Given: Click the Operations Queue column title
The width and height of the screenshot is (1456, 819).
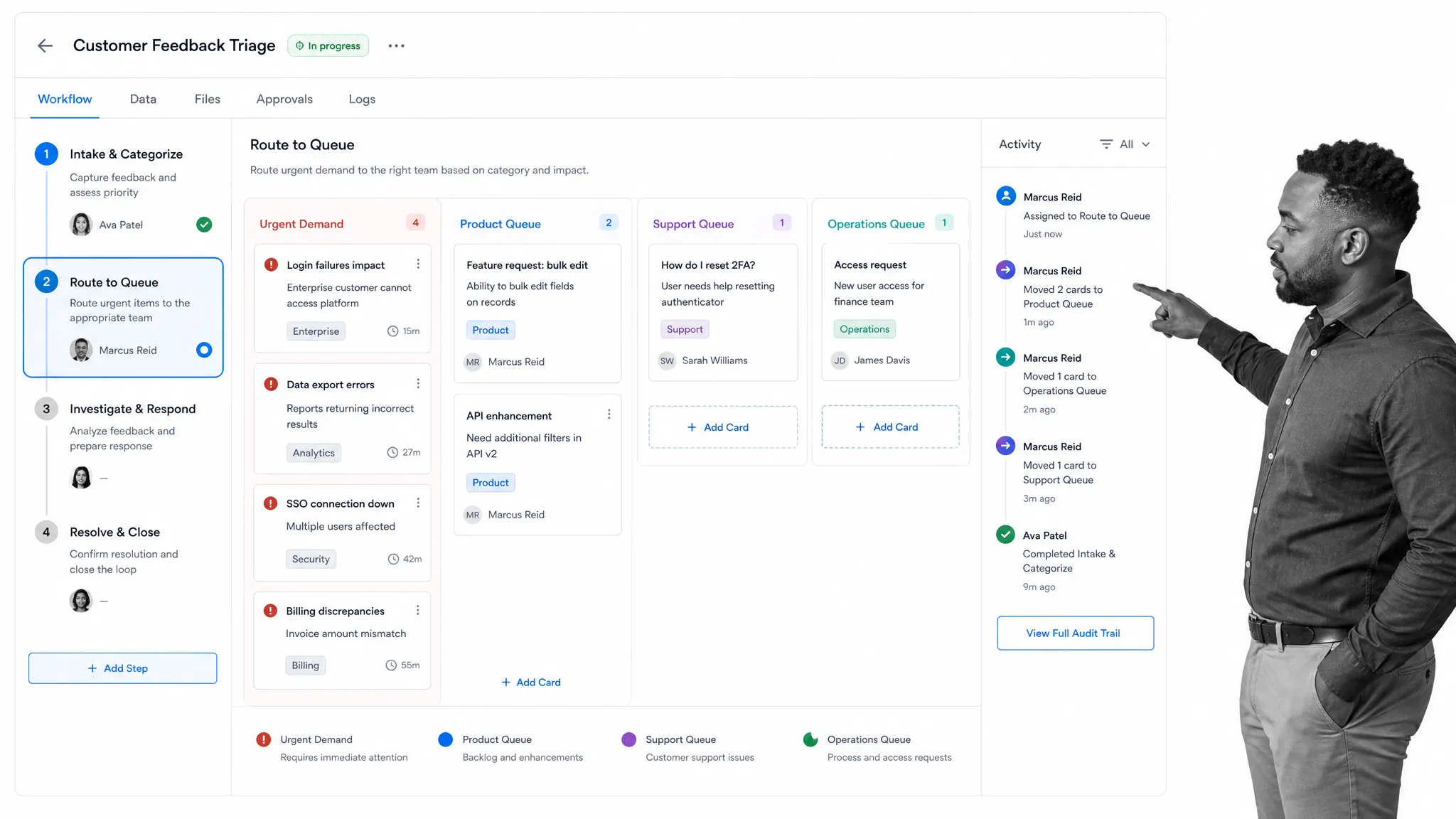Looking at the screenshot, I should point(876,224).
